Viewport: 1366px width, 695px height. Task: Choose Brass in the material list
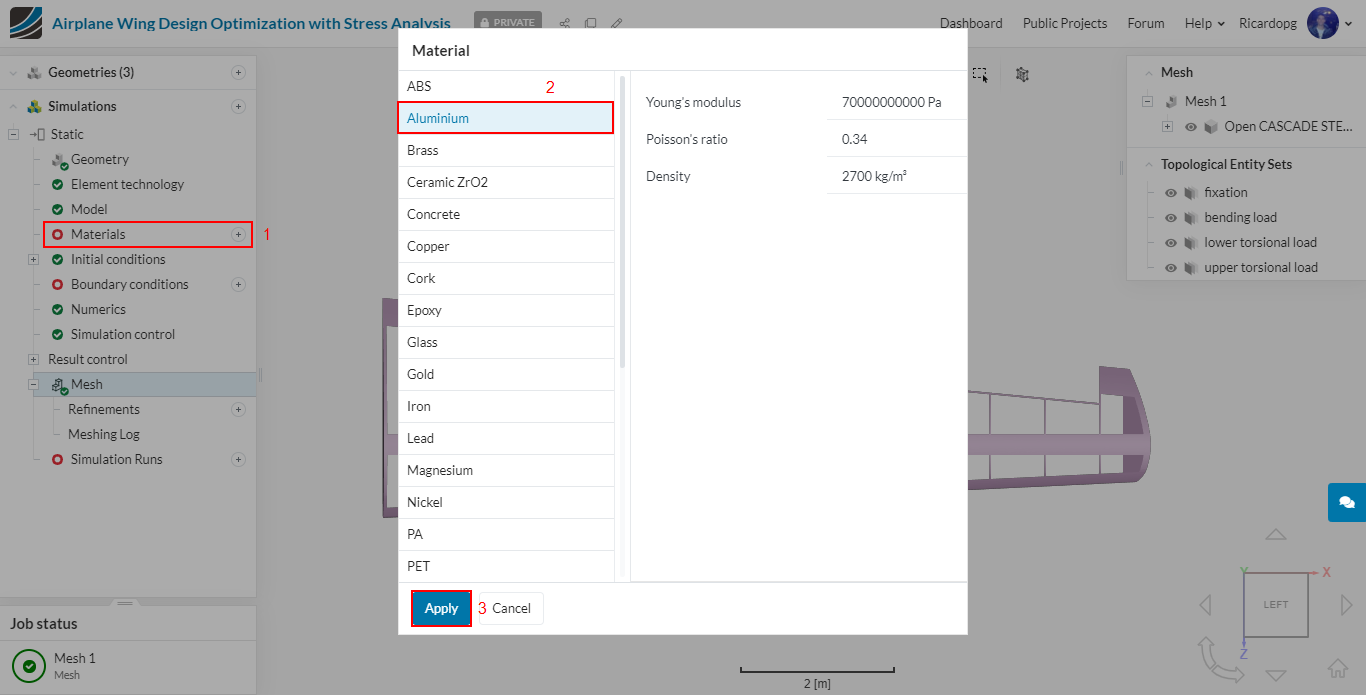point(506,150)
